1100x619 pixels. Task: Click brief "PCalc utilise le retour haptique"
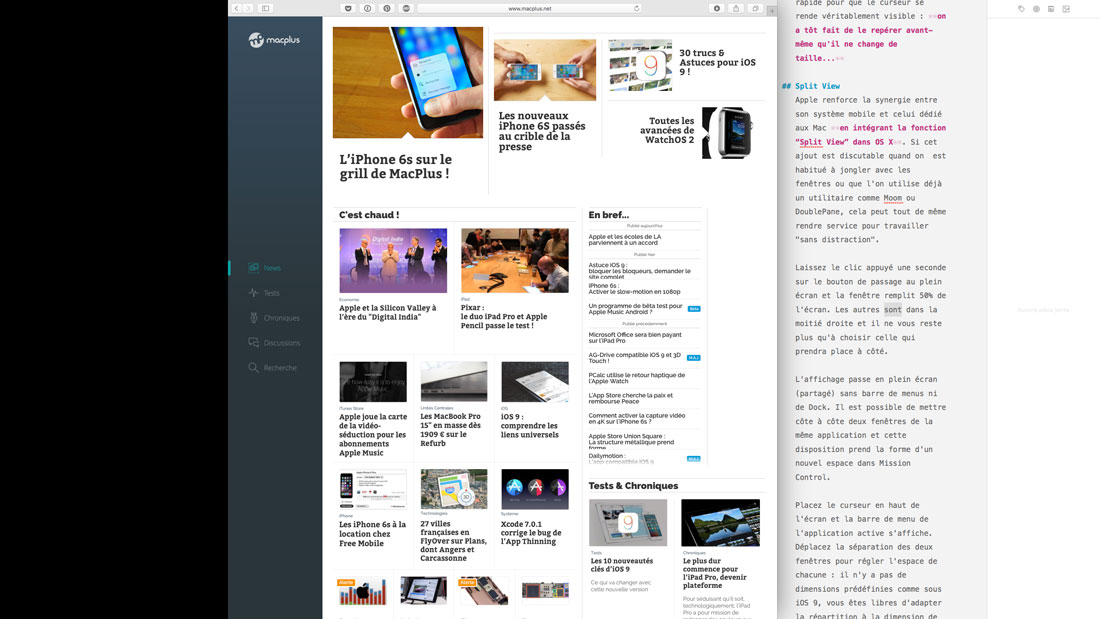coord(636,378)
